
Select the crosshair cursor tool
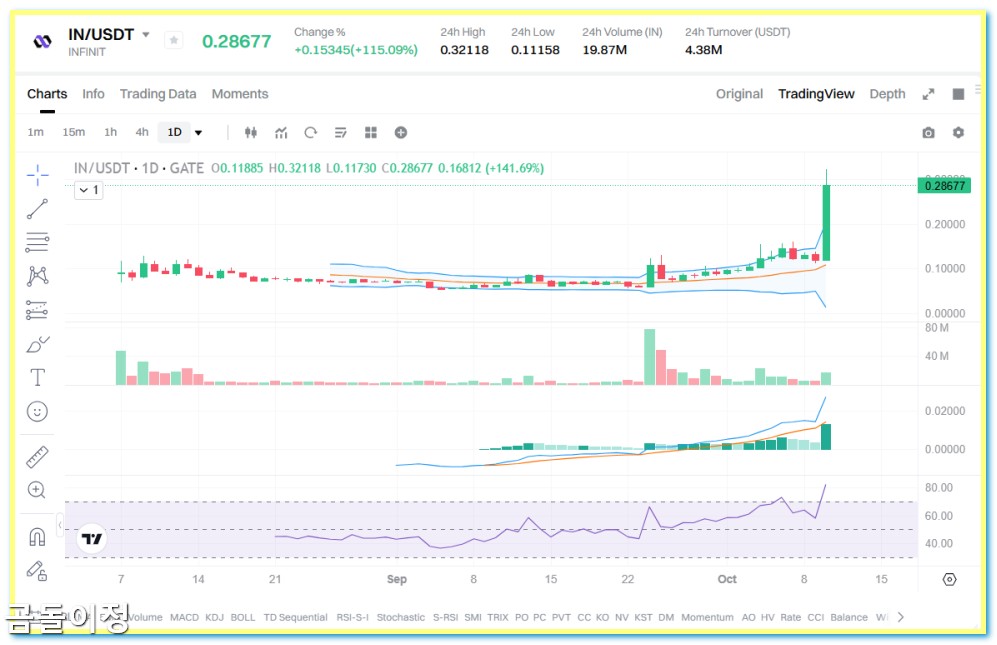click(x=38, y=175)
